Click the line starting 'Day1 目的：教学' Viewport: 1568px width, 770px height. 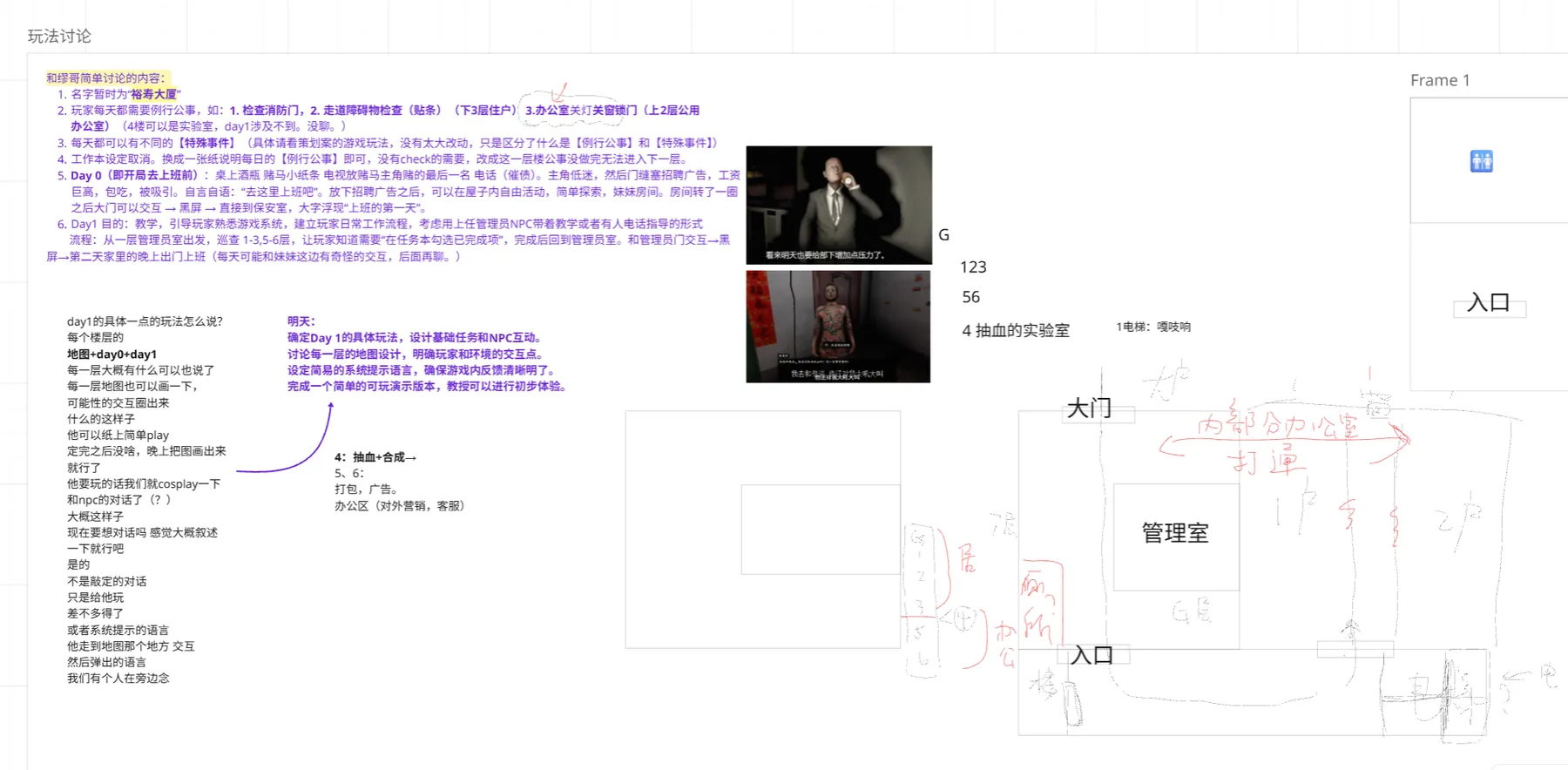387,224
